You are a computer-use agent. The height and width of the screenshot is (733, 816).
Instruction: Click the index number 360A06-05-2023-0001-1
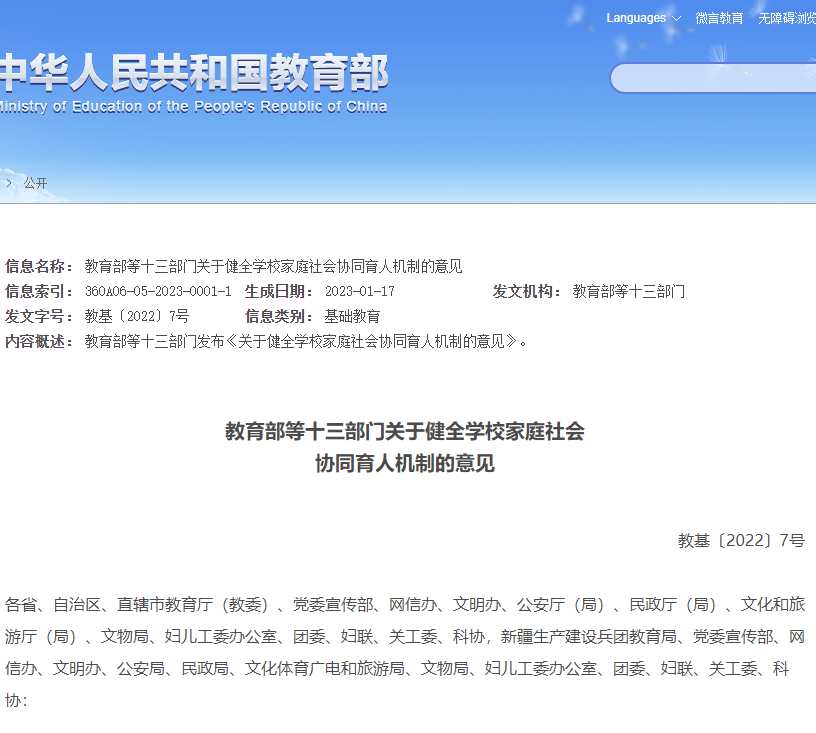pos(158,291)
